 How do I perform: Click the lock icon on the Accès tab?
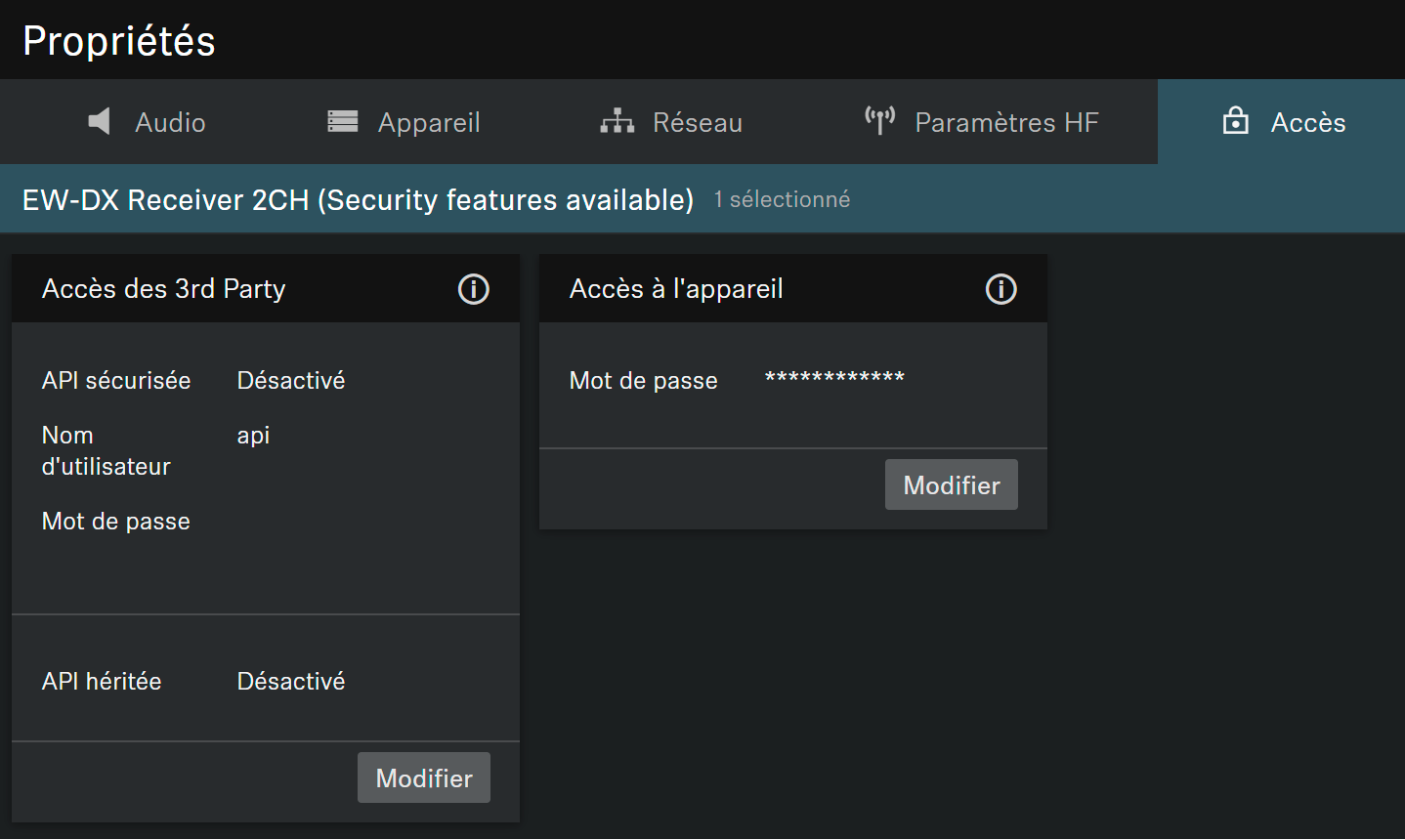click(1235, 121)
